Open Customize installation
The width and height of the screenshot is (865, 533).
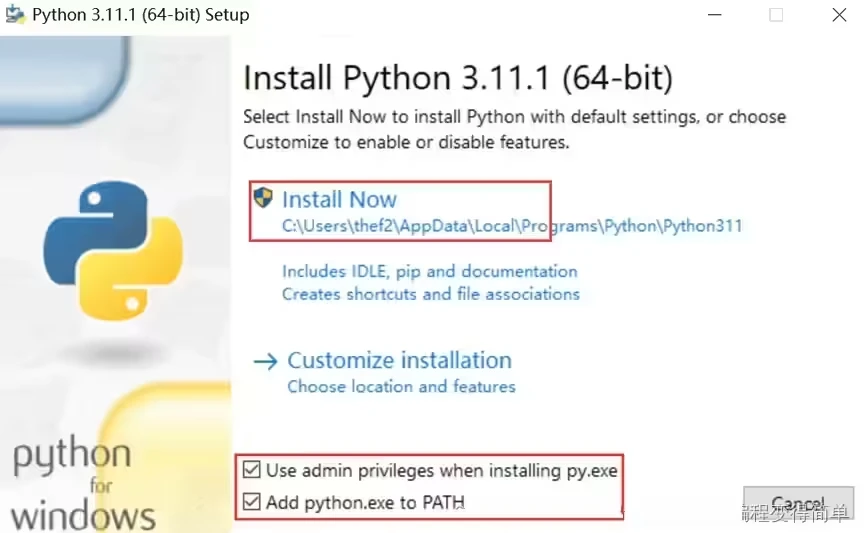coord(399,360)
